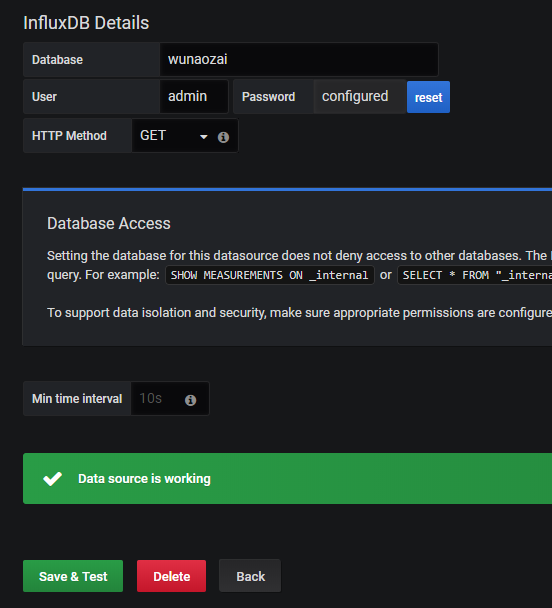The image size is (552, 608).
Task: Click the Save & Test button
Action: (73, 576)
